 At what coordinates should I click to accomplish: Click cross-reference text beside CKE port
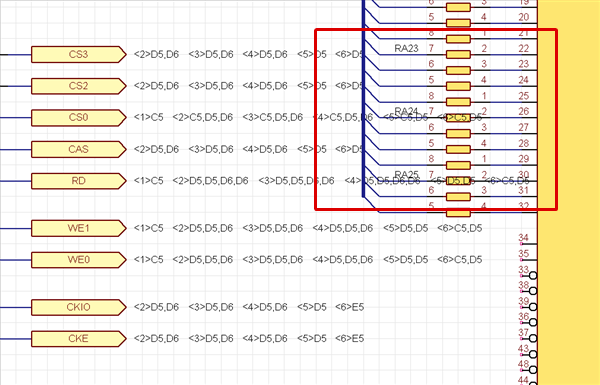(249, 339)
